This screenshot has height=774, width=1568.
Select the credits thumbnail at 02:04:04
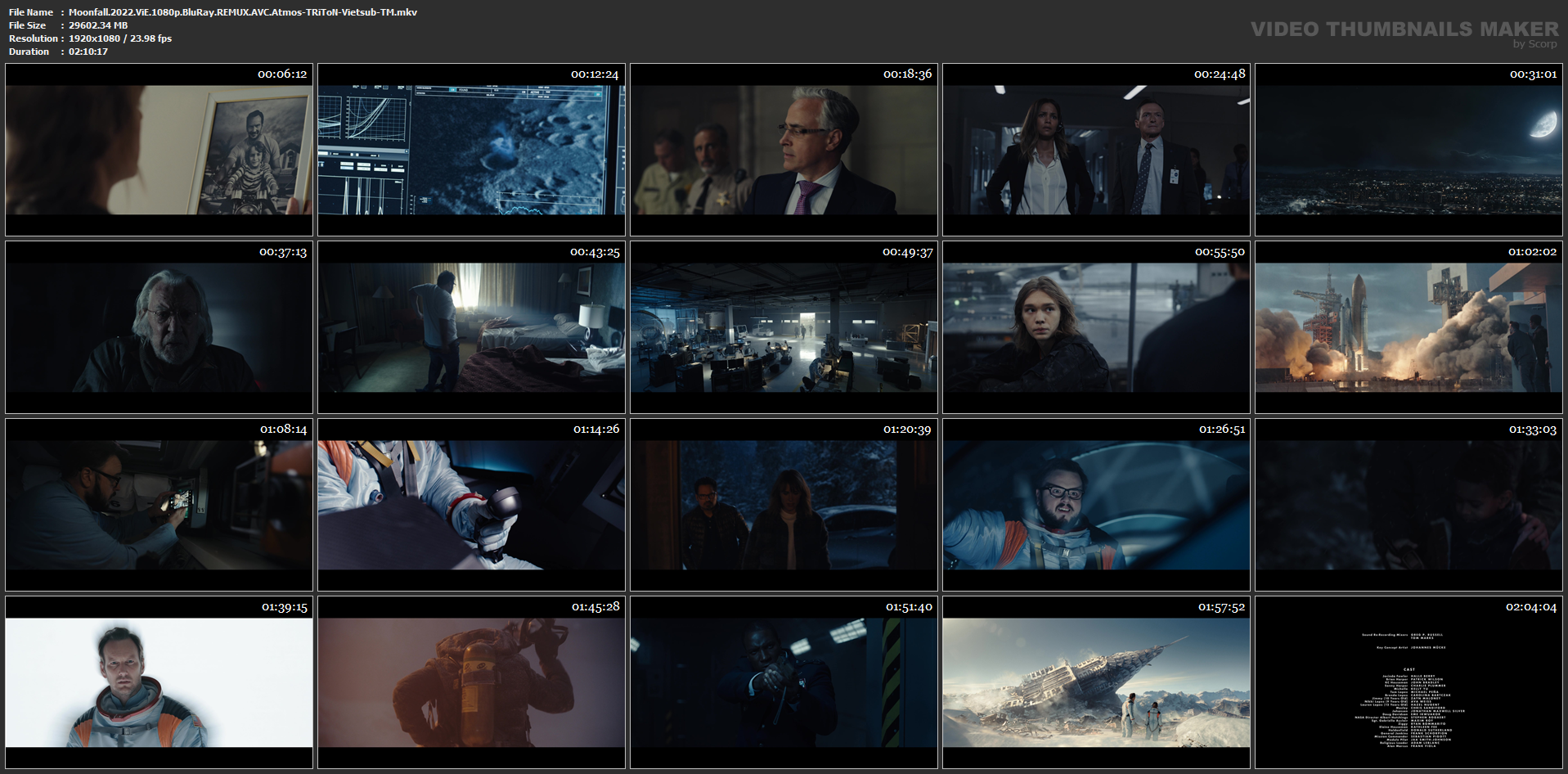click(1409, 682)
